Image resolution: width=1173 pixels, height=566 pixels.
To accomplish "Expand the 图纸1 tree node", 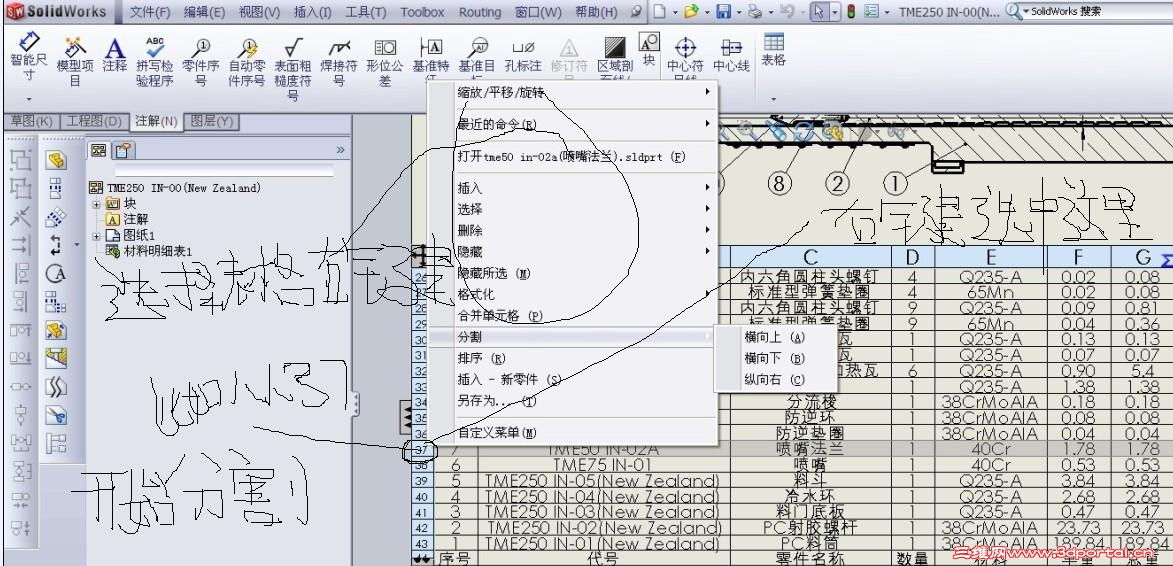I will click(x=96, y=236).
